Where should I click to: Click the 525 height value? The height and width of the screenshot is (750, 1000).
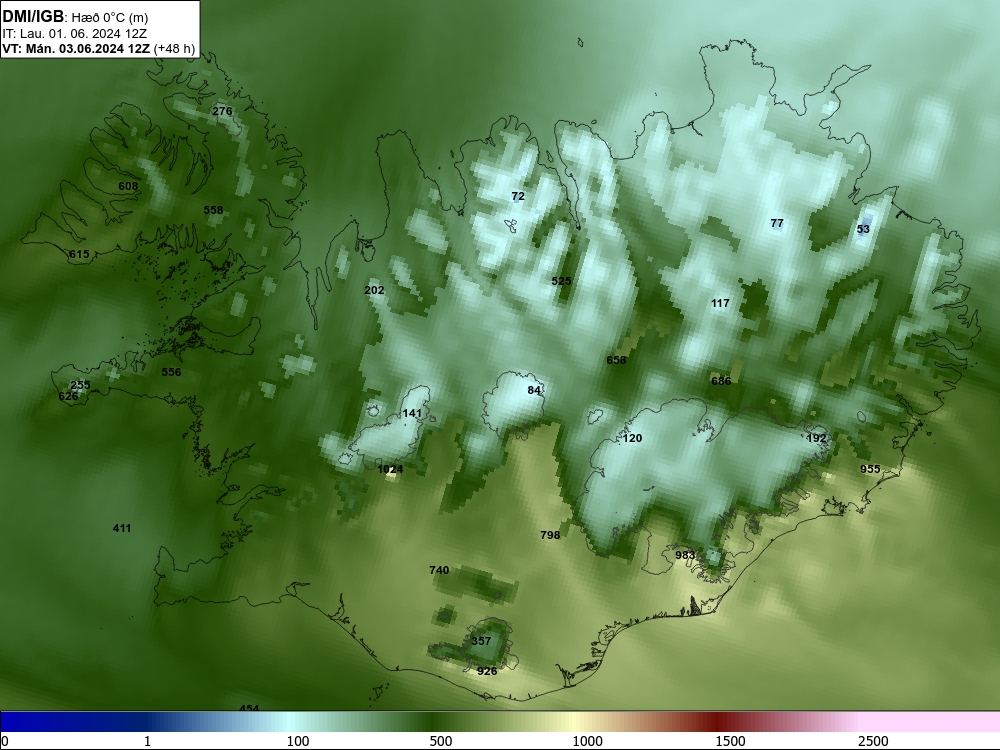(561, 281)
